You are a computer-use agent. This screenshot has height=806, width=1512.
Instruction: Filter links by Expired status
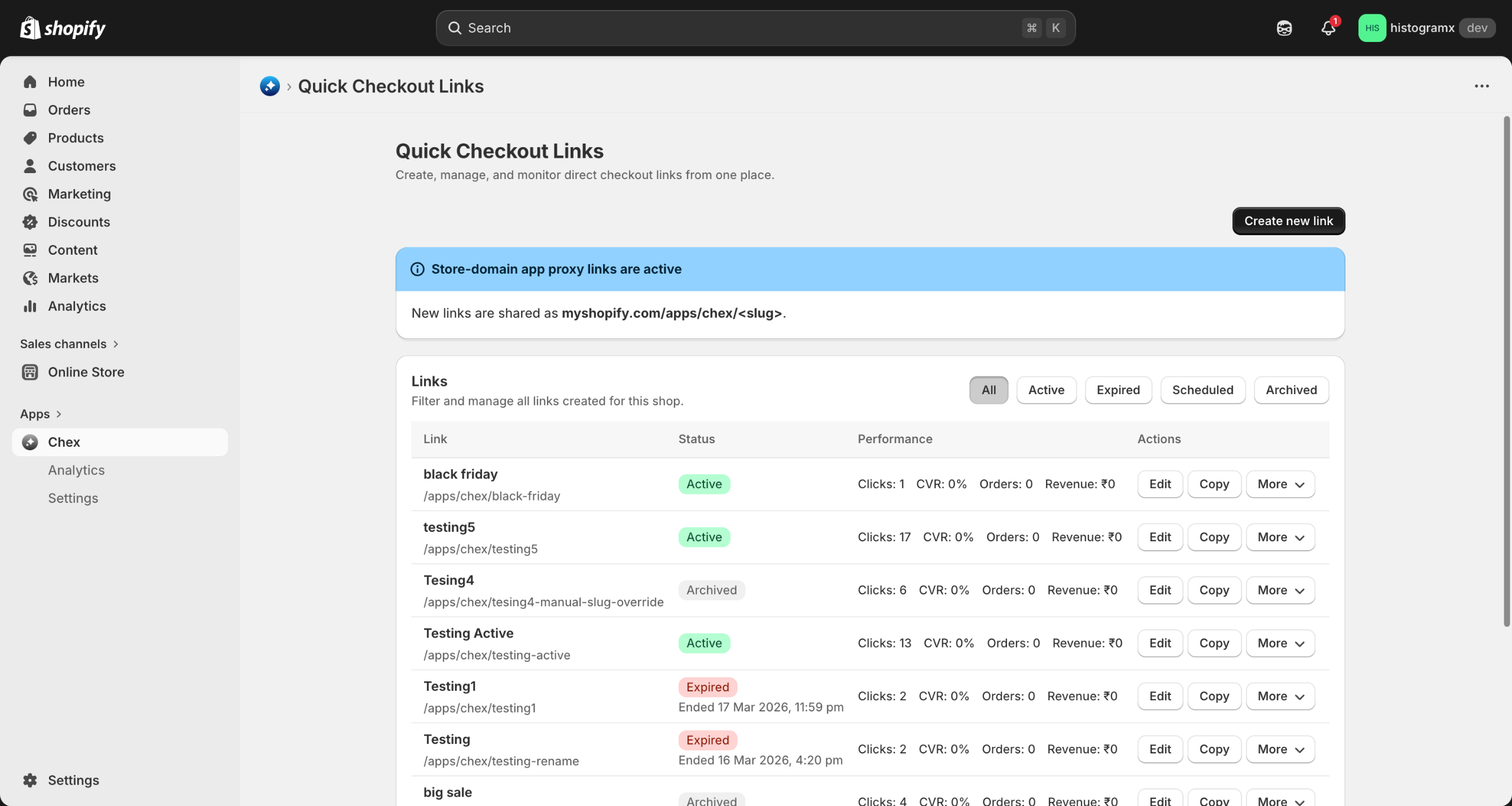[1118, 390]
